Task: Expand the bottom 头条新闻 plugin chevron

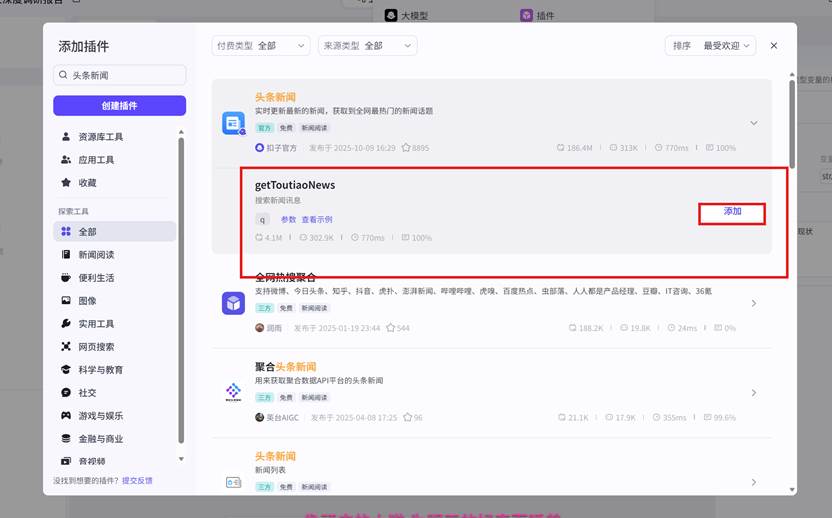Action: (x=753, y=482)
